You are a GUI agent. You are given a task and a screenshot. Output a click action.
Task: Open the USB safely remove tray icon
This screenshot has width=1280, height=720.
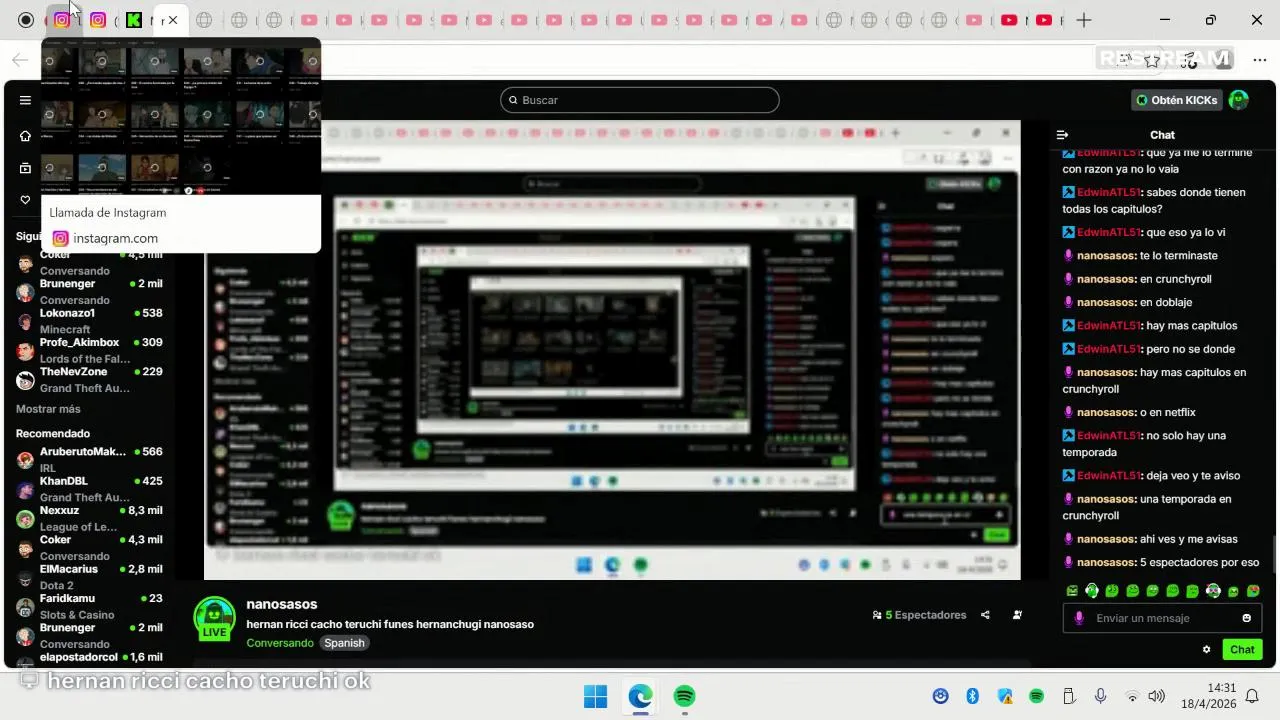tap(1068, 696)
